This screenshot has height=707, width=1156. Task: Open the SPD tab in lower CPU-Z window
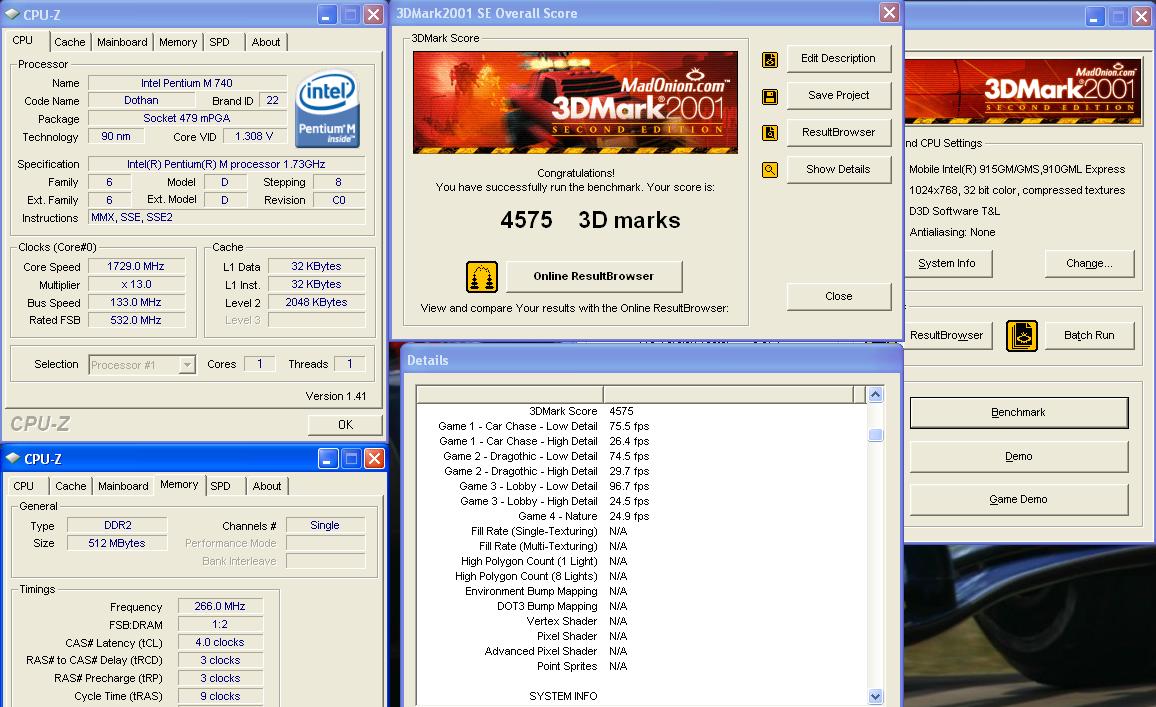(x=220, y=486)
